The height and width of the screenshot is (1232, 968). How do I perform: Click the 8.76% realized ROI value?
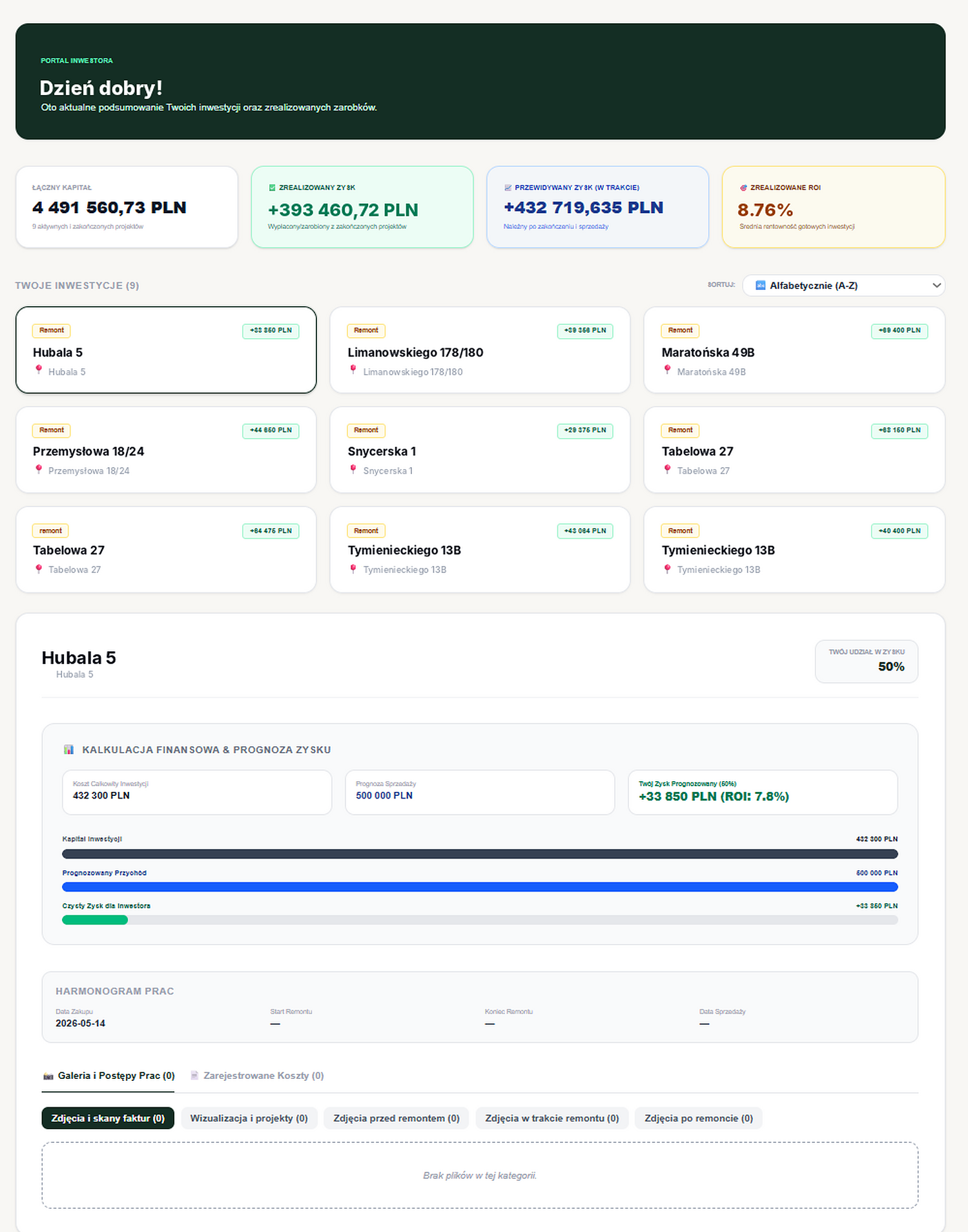765,210
